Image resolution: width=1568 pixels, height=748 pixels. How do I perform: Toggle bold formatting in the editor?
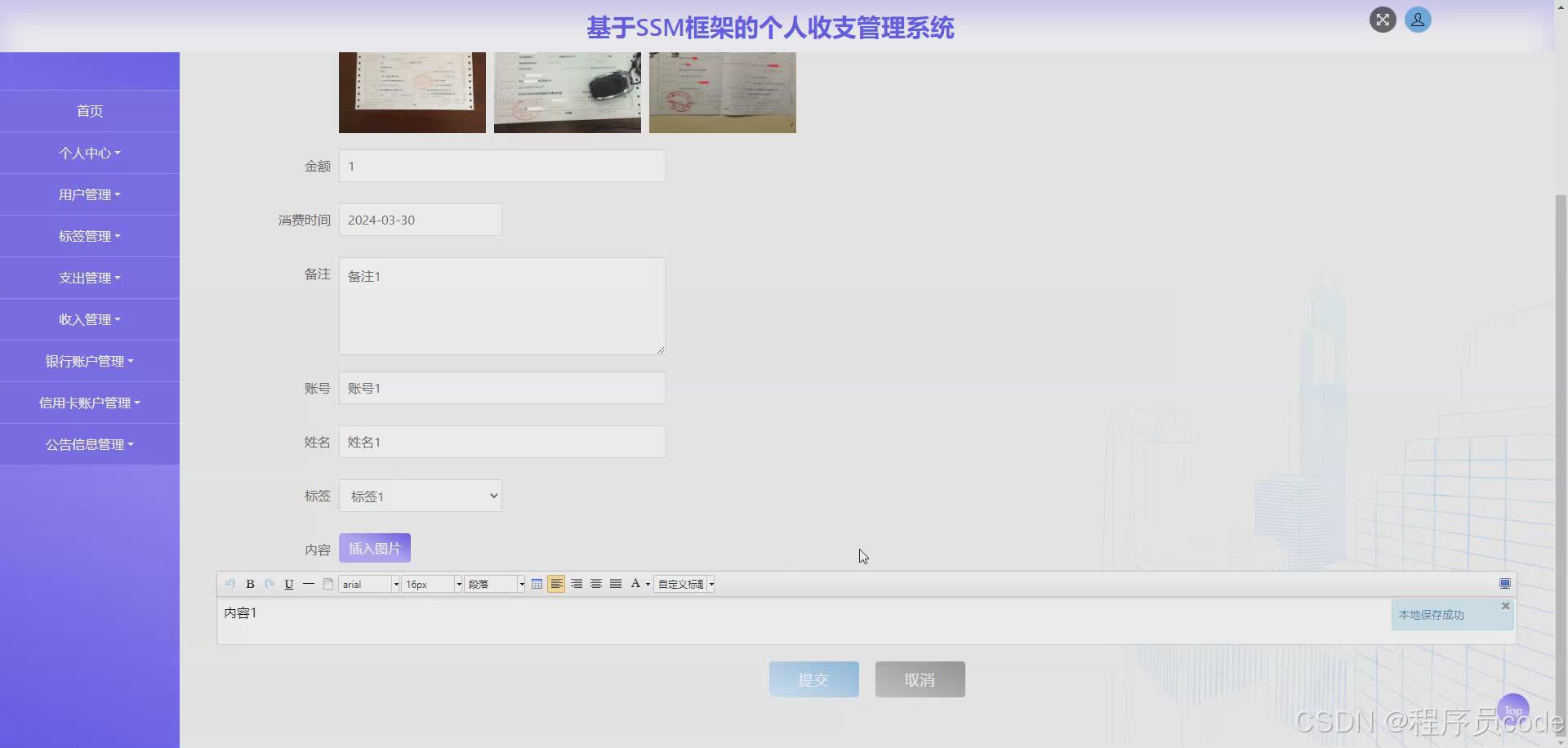pyautogui.click(x=250, y=584)
